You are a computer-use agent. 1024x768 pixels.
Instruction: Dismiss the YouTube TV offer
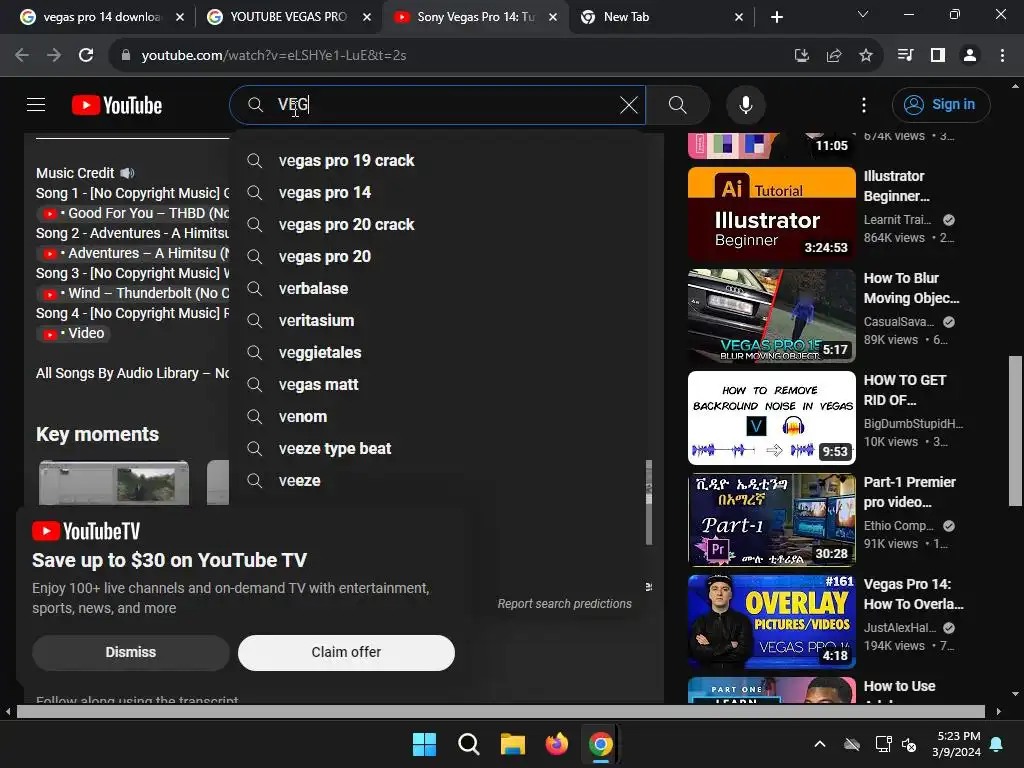click(x=131, y=652)
